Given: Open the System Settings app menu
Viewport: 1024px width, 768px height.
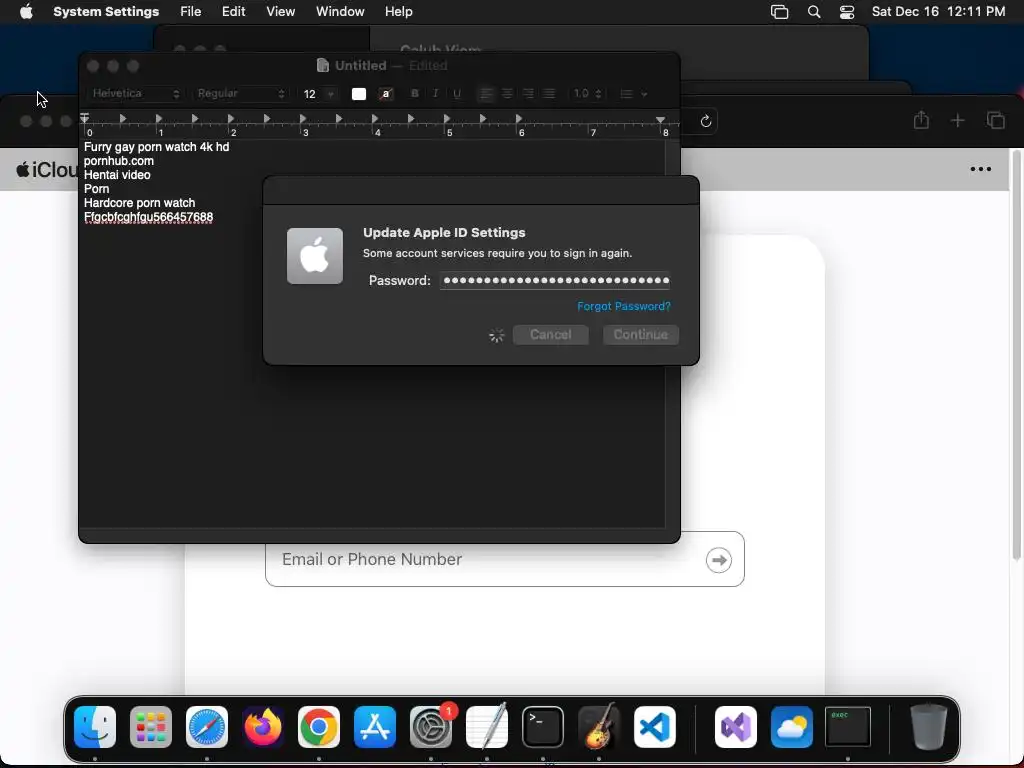Looking at the screenshot, I should click(x=106, y=12).
